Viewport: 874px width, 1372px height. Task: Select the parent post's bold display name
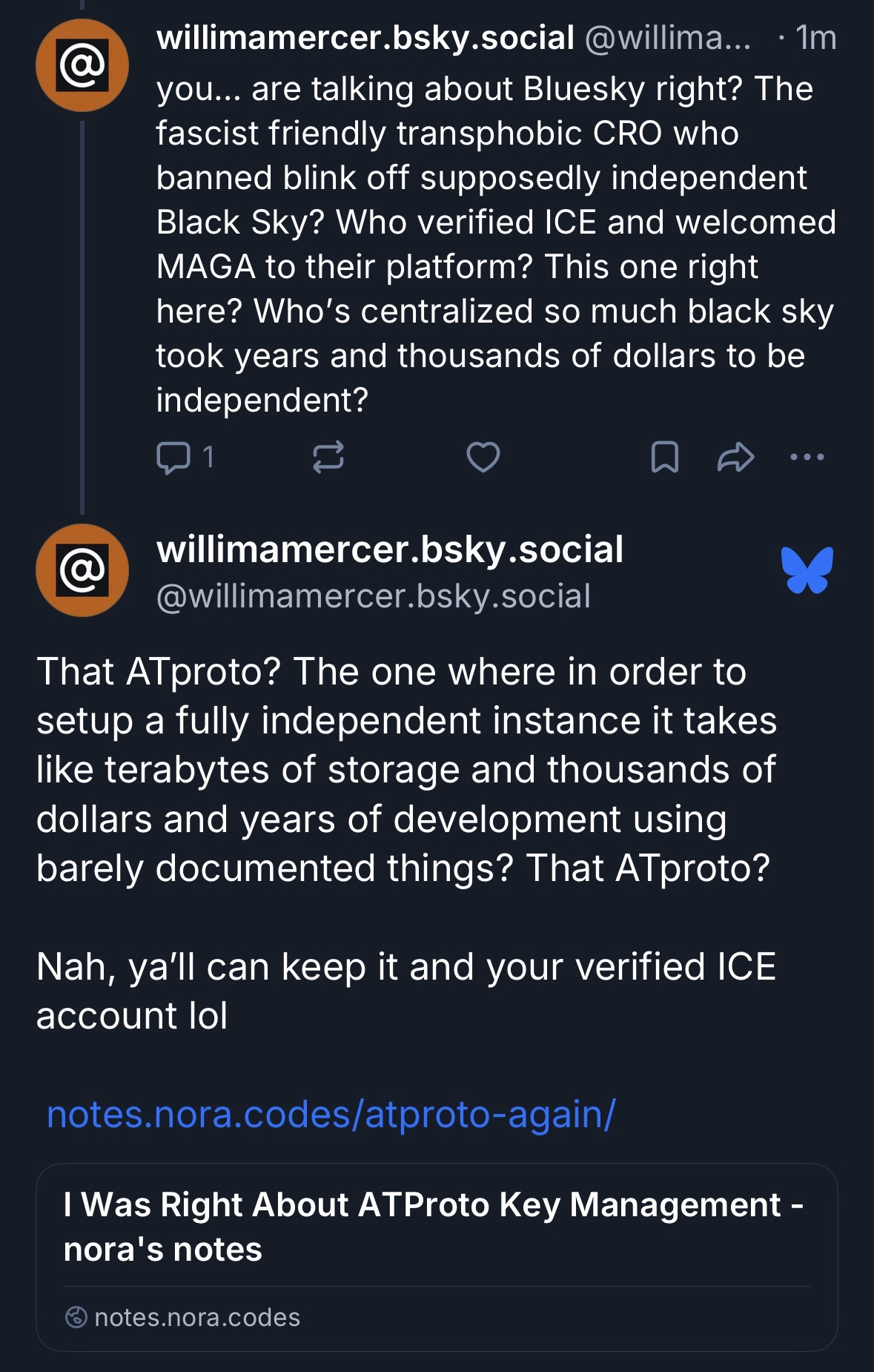coord(365,38)
